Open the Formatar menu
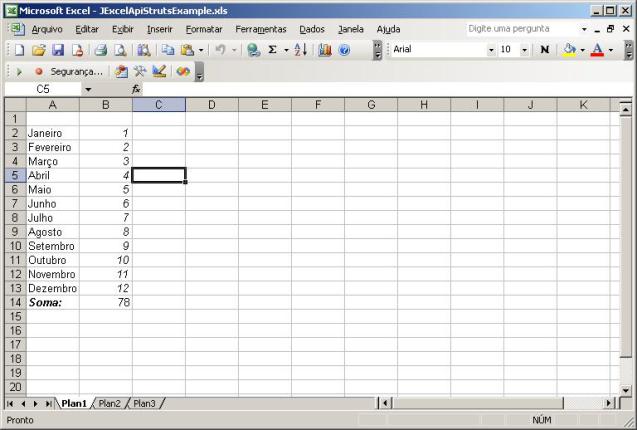Viewport: 637px width, 430px height. [x=204, y=29]
